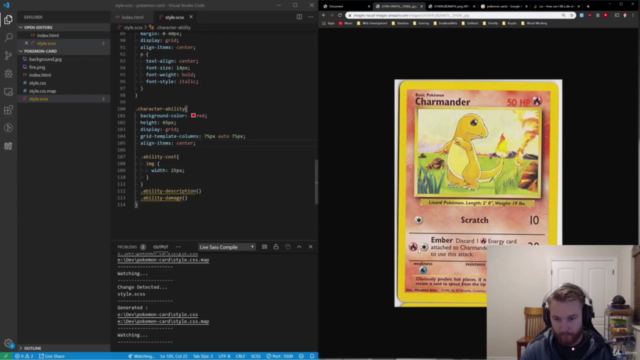Viewport: 640px width, 360px height.
Task: Open the Explorer view in activity bar
Action: pos(8,20)
